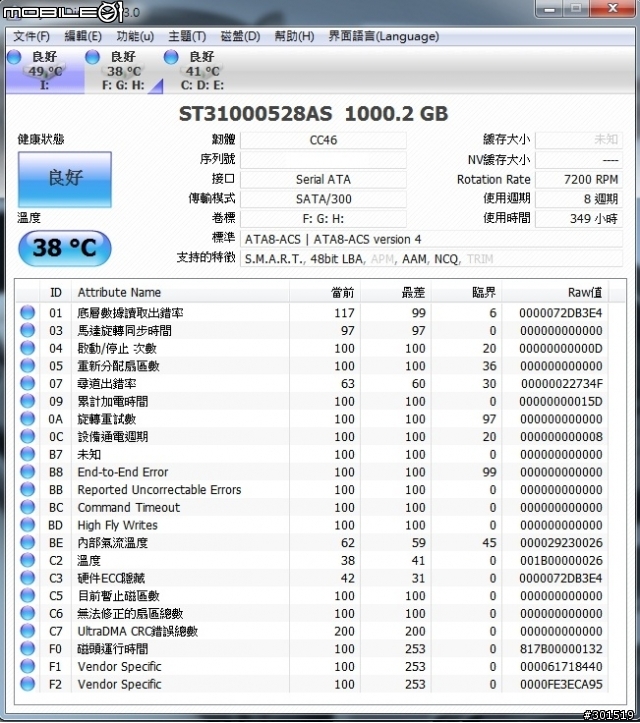Click the status orb for attribute 01
640x723 pixels.
(x=28, y=313)
